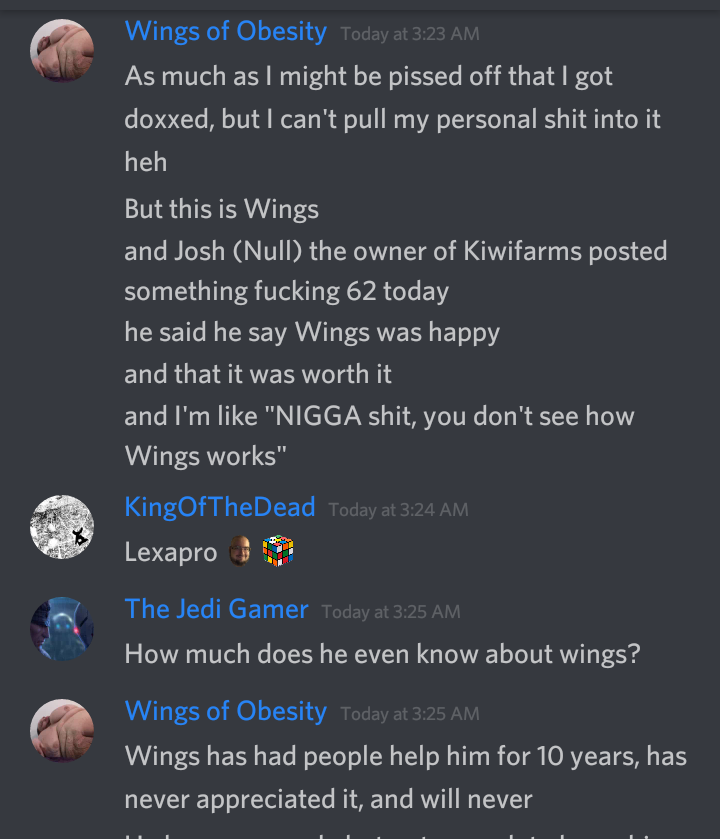
Task: Open Wings of Obesity avatar at 3:25 AM
Action: click(x=62, y=730)
